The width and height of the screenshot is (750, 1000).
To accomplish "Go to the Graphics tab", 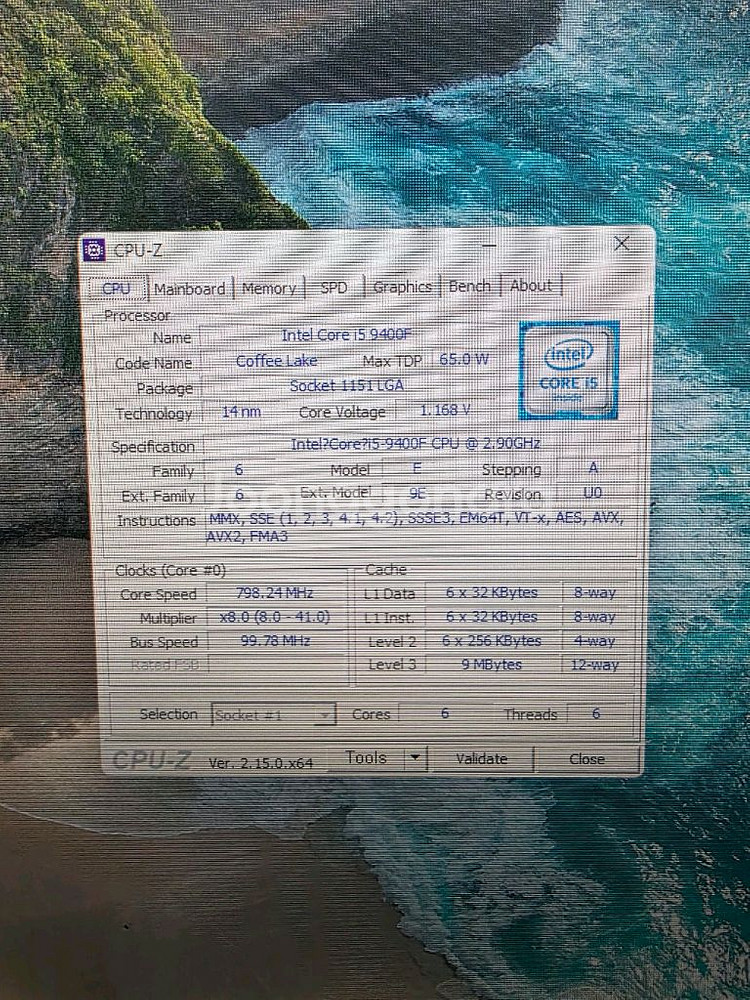I will [x=402, y=287].
